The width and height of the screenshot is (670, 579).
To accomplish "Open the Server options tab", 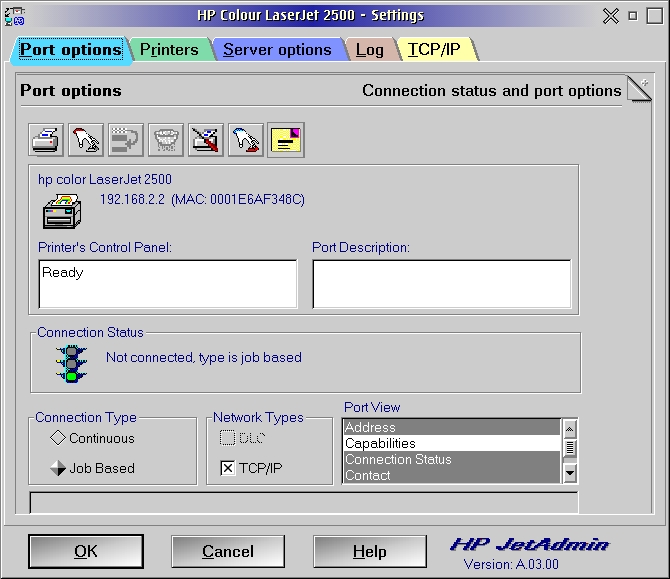I will click(x=277, y=50).
